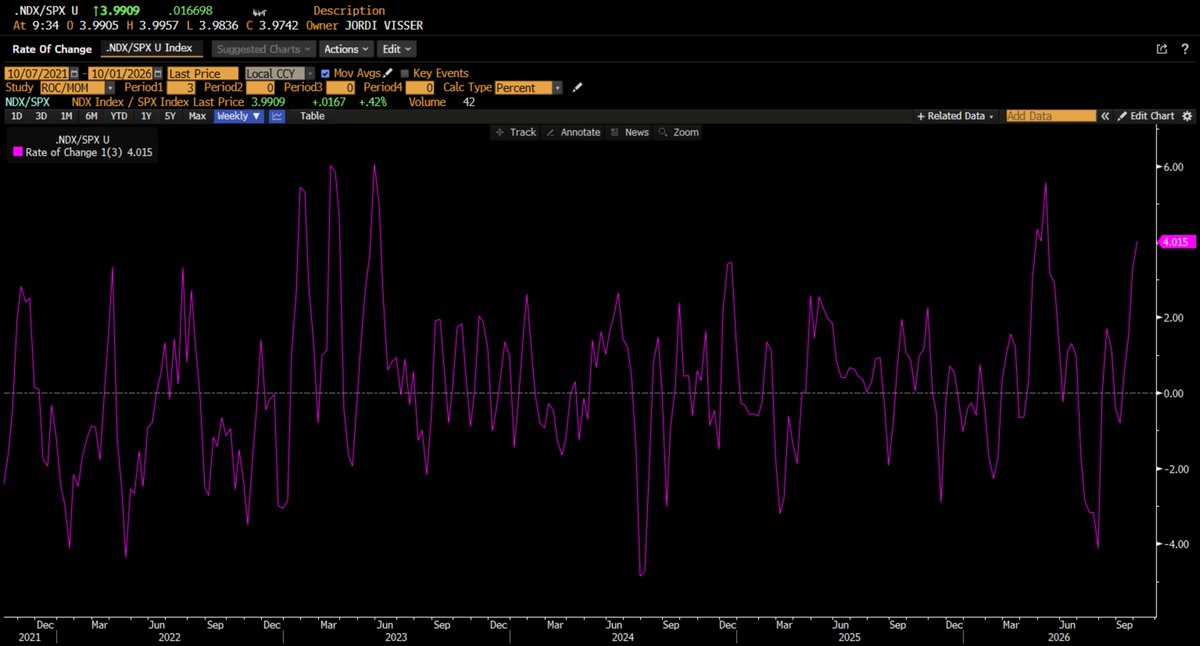Open the Suggested Charts dropdown

tap(263, 48)
